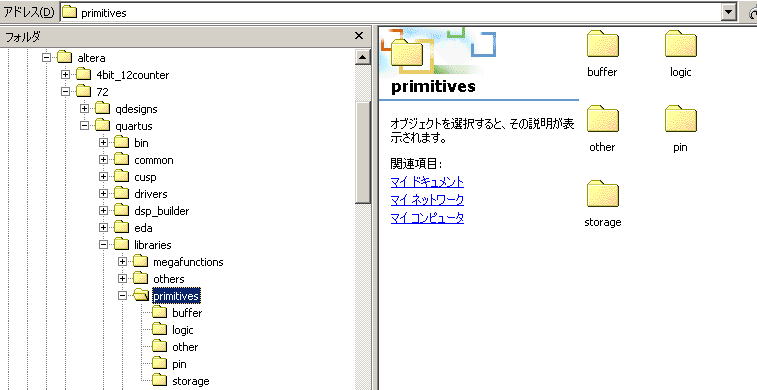Open the address bar dropdown arrow
Image resolution: width=757 pixels, height=390 pixels.
(x=728, y=13)
